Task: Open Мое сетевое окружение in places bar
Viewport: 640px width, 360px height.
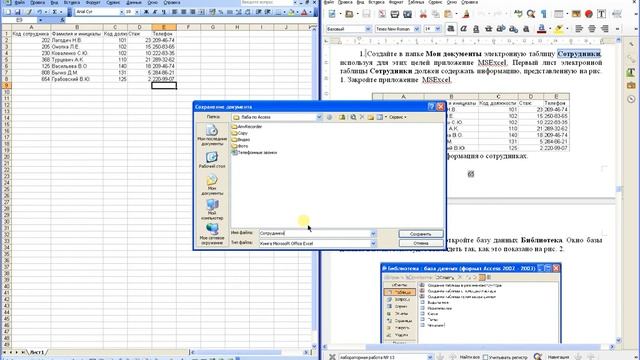Action: [x=212, y=234]
